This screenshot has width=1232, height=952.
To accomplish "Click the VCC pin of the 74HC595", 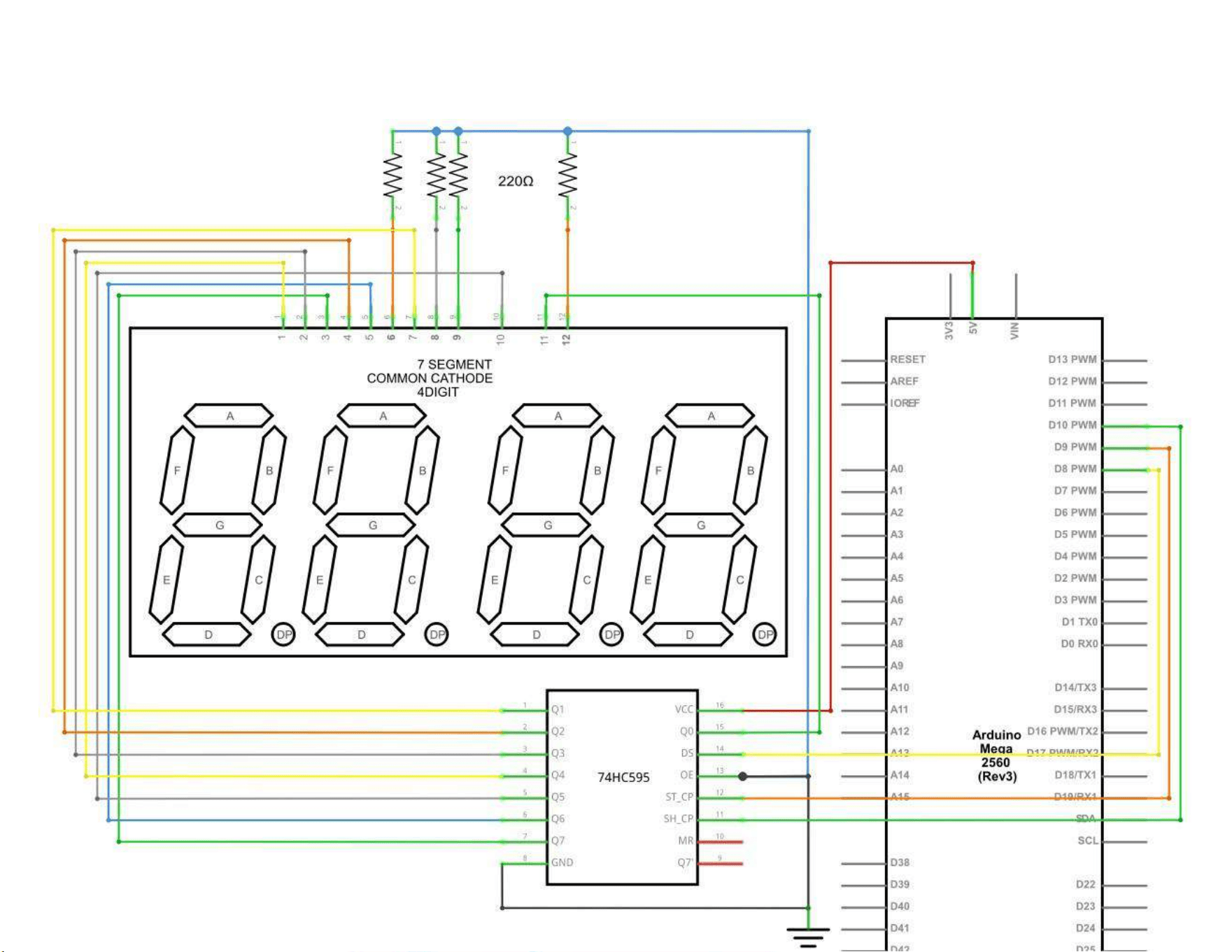I will (684, 709).
